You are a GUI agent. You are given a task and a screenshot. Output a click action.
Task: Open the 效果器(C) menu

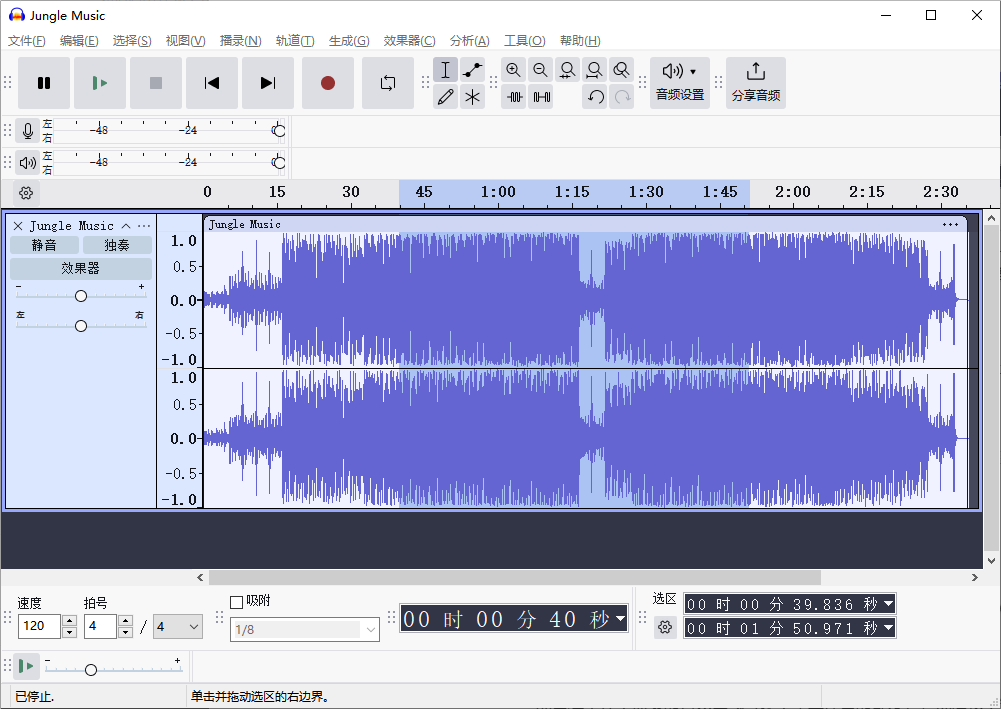point(409,41)
